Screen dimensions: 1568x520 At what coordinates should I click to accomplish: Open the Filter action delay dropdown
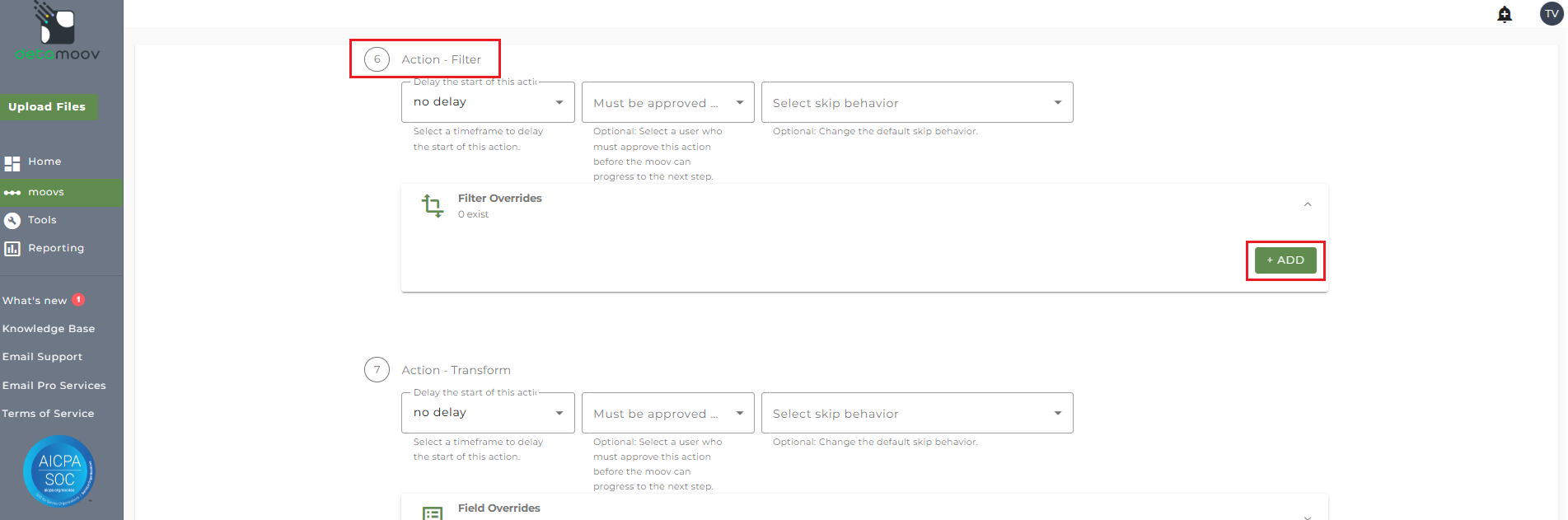coord(488,102)
